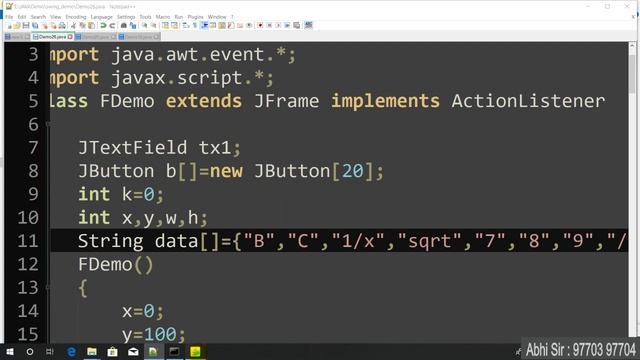Click the Copy toolbar icon
Image resolution: width=640 pixels, height=360 pixels.
click(x=82, y=26)
